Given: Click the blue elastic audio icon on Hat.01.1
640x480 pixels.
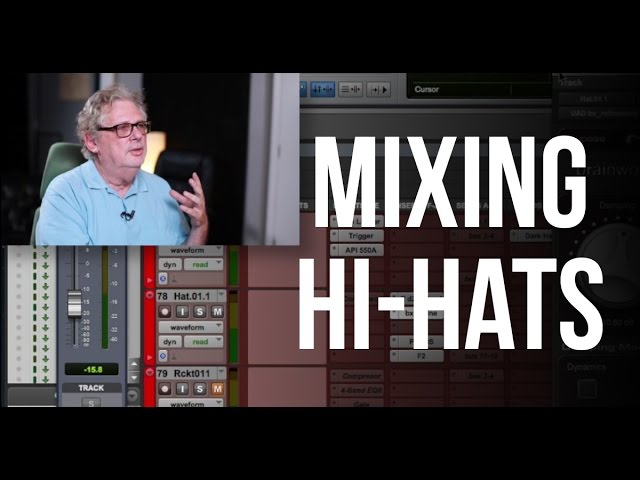Looking at the screenshot, I should [163, 356].
